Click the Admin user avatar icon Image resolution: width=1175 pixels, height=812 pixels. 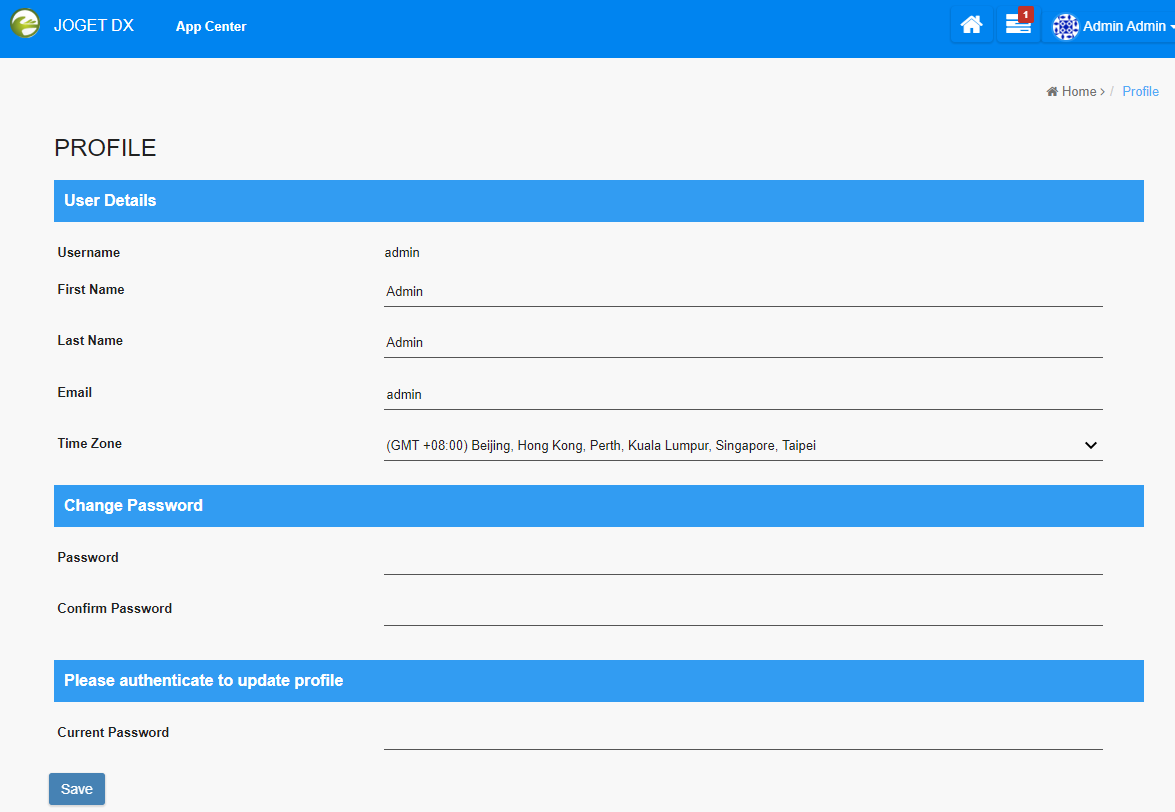pyautogui.click(x=1065, y=27)
